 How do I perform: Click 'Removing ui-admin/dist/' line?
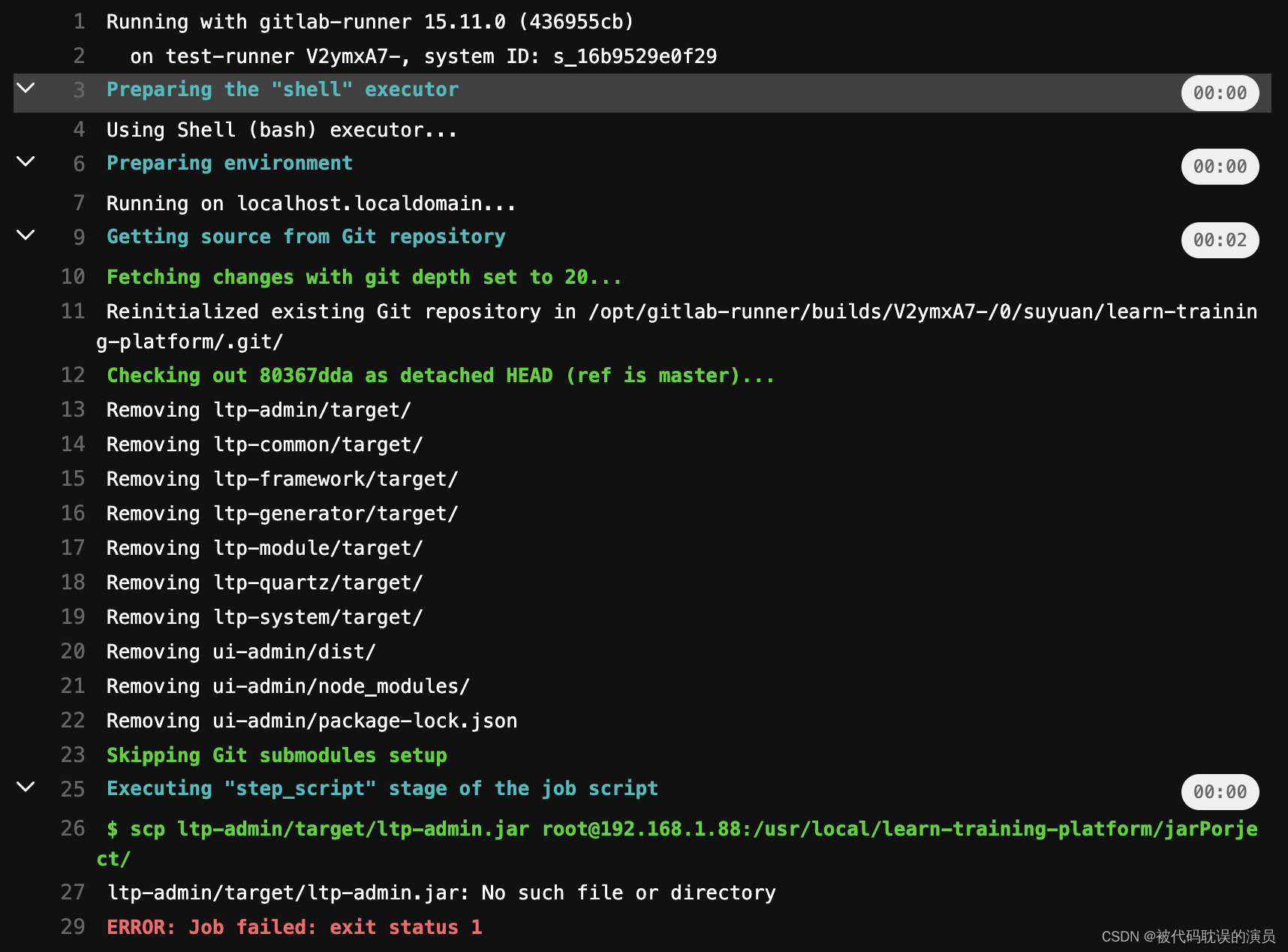tap(241, 652)
